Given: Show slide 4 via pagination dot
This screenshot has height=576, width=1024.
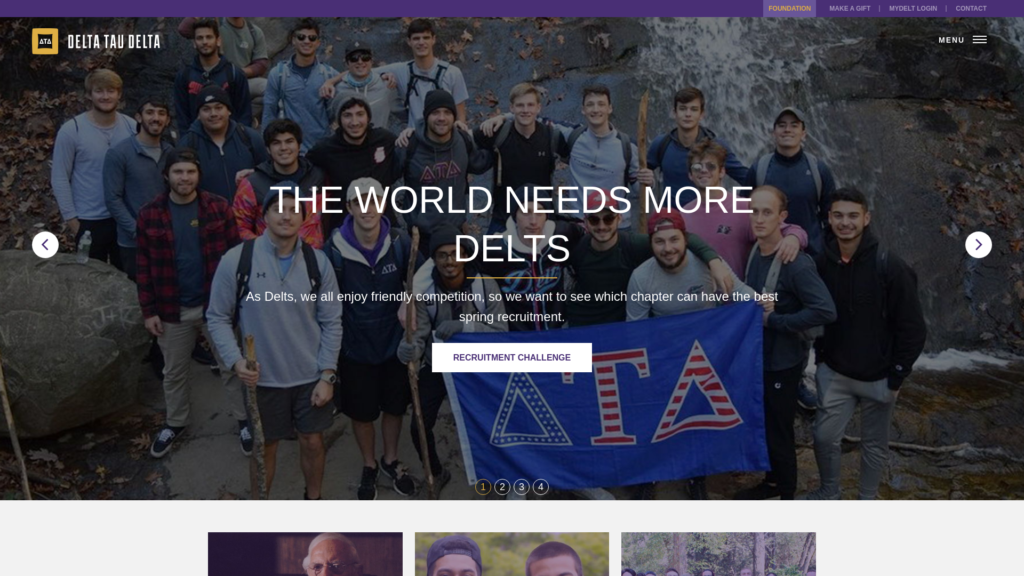Looking at the screenshot, I should [x=541, y=487].
